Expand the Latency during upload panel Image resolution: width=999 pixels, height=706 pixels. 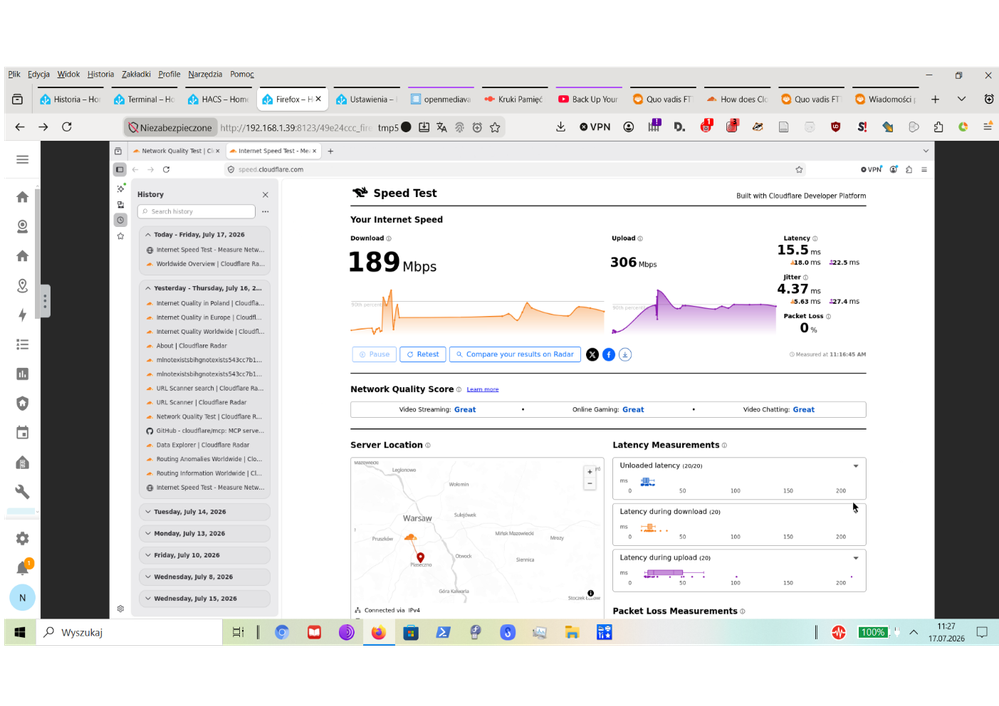pos(856,558)
